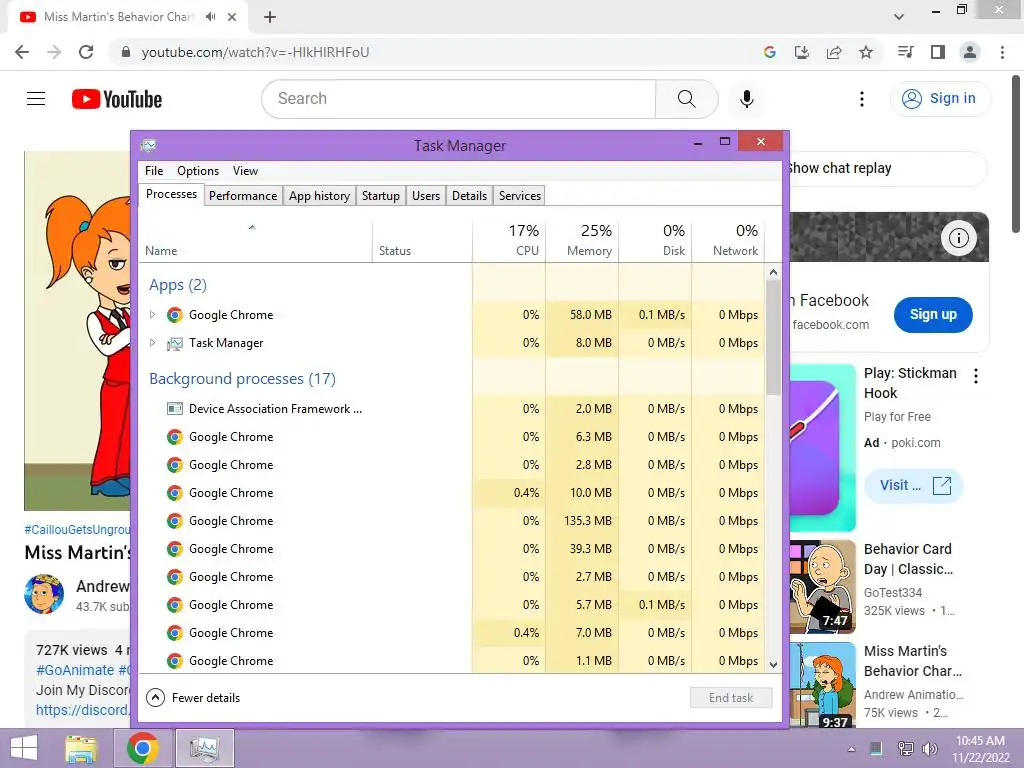Toggle Chrome side panel icon
This screenshot has width=1024, height=768.
[x=938, y=52]
